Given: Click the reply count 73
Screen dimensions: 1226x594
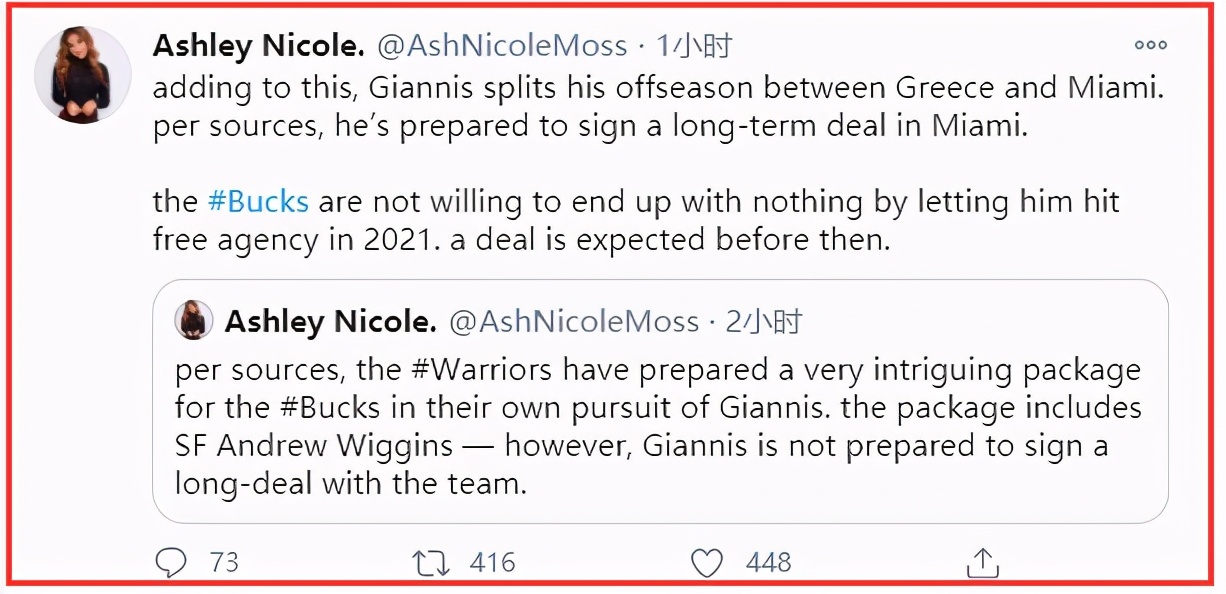Looking at the screenshot, I should tap(224, 562).
